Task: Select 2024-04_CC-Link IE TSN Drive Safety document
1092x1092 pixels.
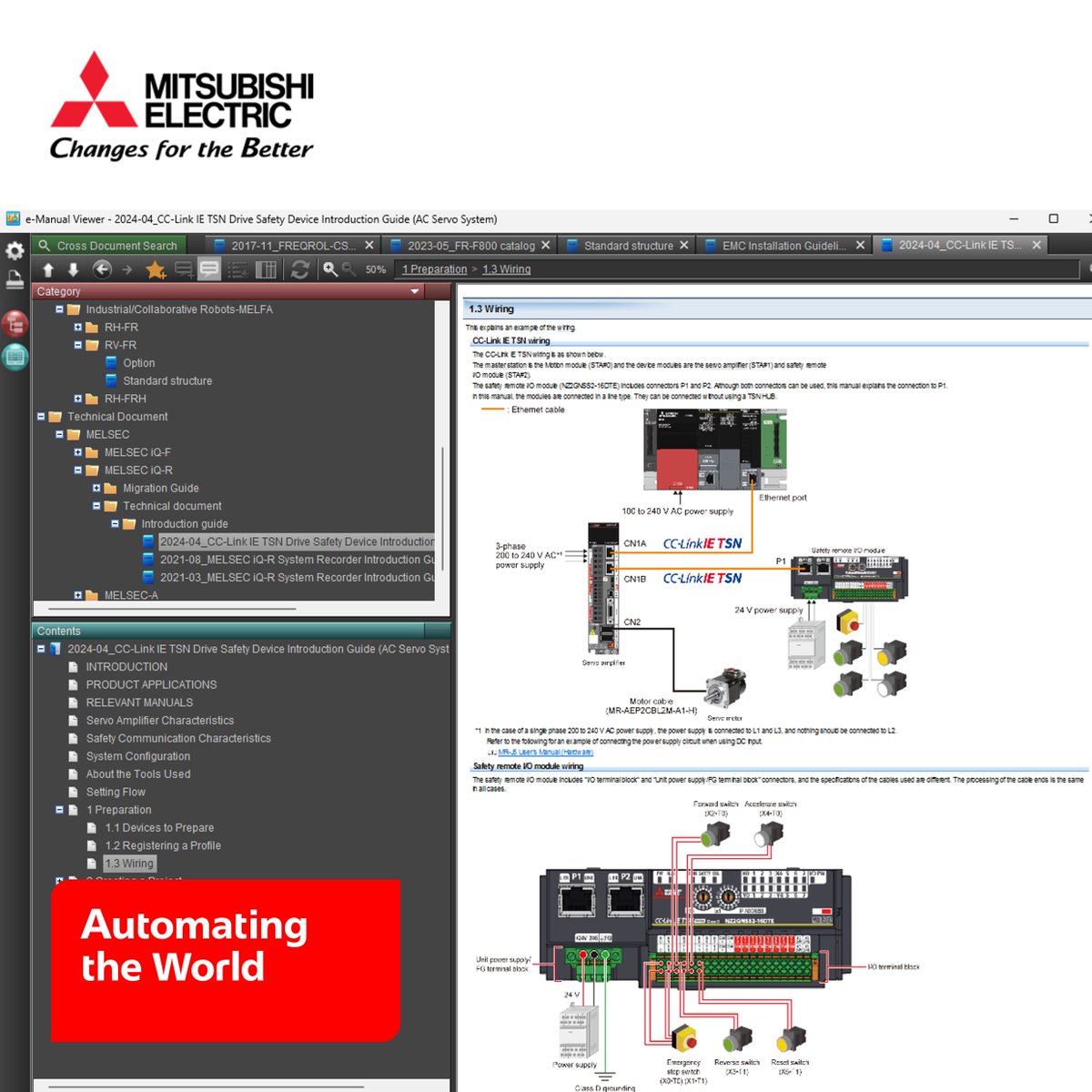Action: (x=297, y=541)
